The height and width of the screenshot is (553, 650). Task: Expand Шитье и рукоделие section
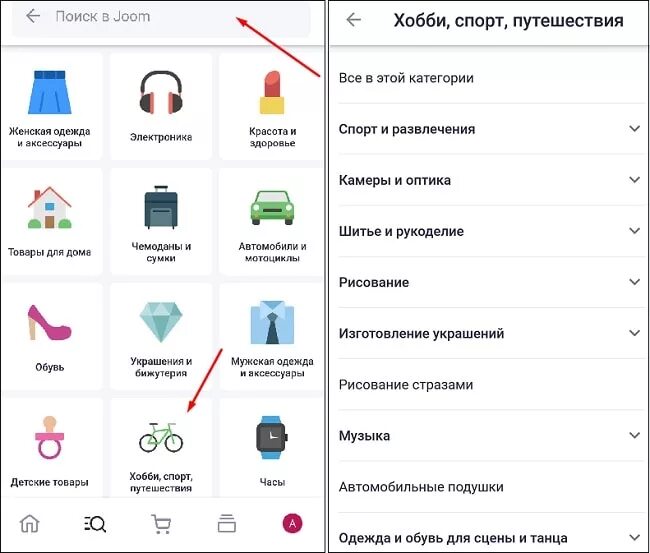point(490,231)
